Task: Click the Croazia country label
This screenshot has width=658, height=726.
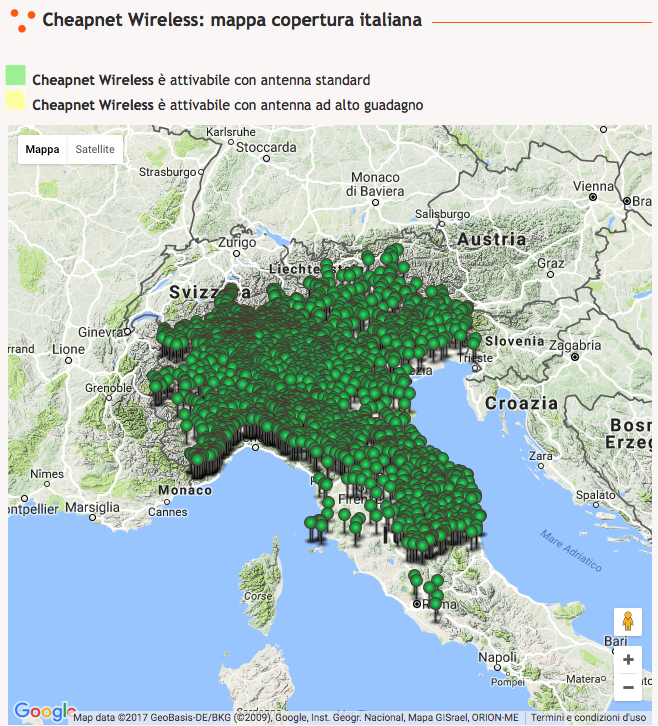Action: 521,403
